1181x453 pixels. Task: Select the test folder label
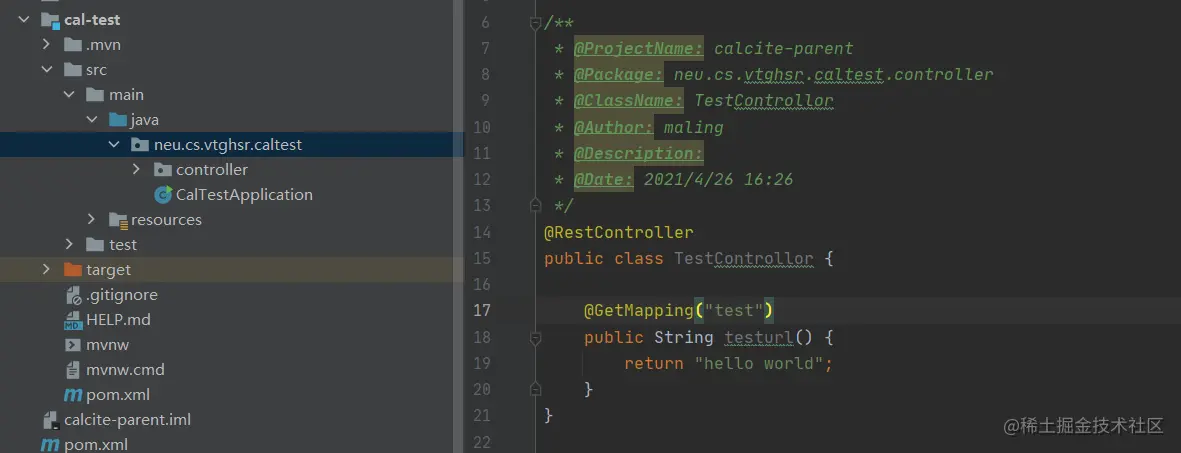(x=123, y=245)
